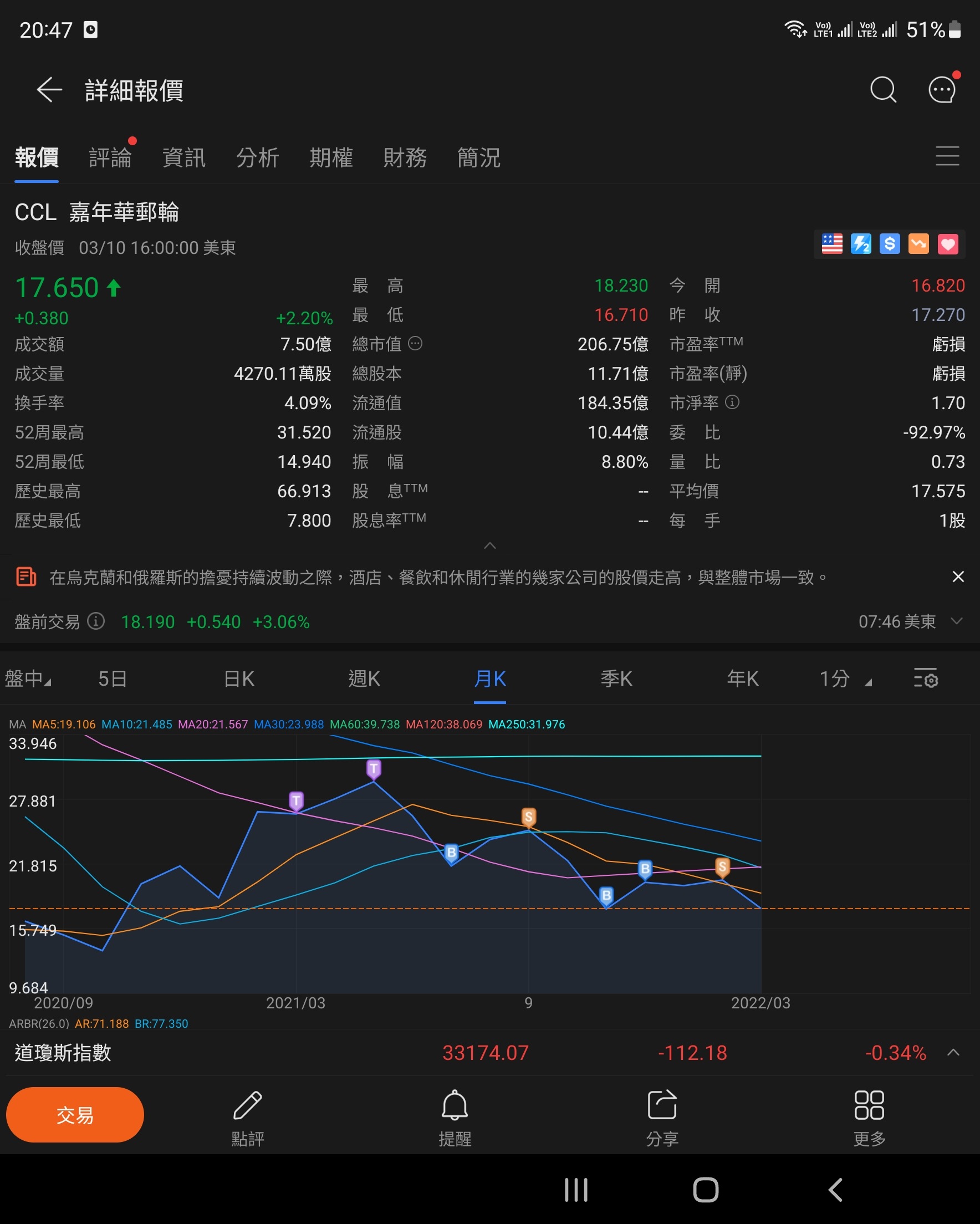Tap the CCL 嘉年華郵輪 stock title
This screenshot has height=1224, width=980.
(x=97, y=212)
